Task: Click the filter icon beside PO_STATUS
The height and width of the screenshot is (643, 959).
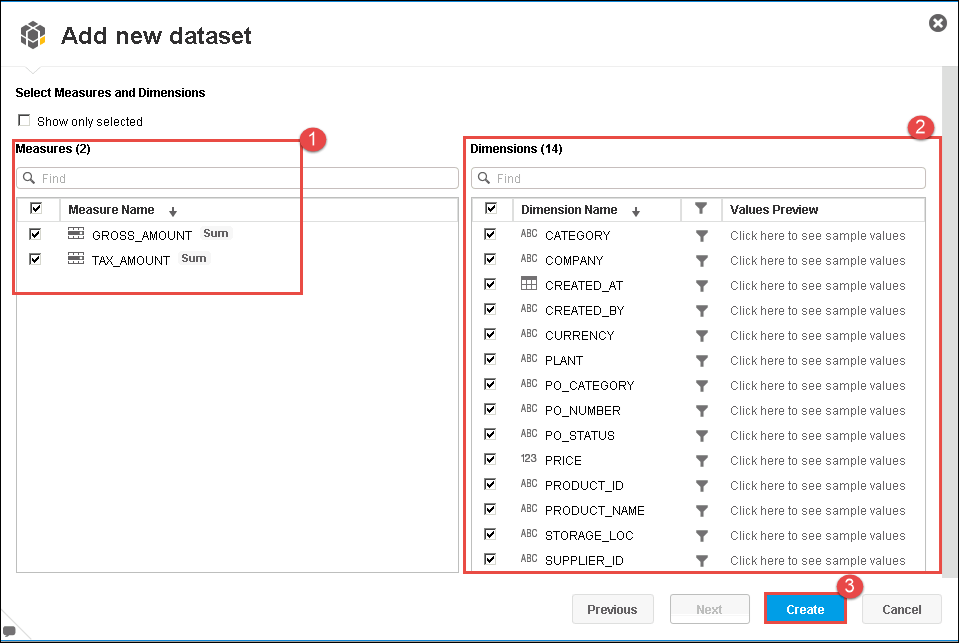Action: tap(702, 436)
